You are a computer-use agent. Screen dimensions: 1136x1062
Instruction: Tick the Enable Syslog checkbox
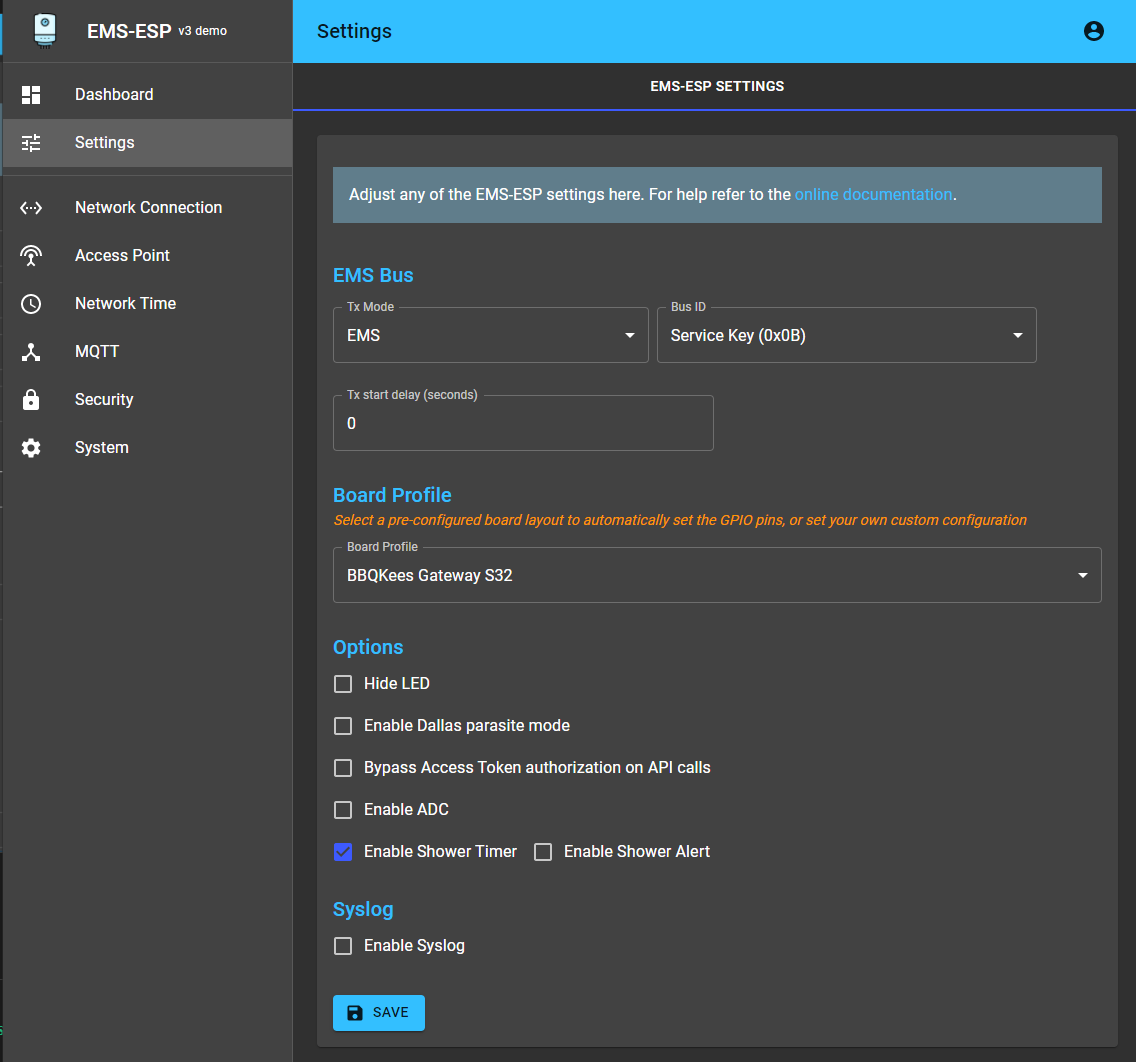click(343, 946)
